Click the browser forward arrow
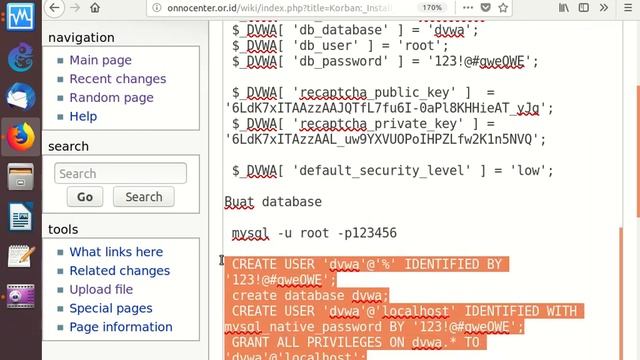640x360 pixels. pyautogui.click(x=75, y=8)
